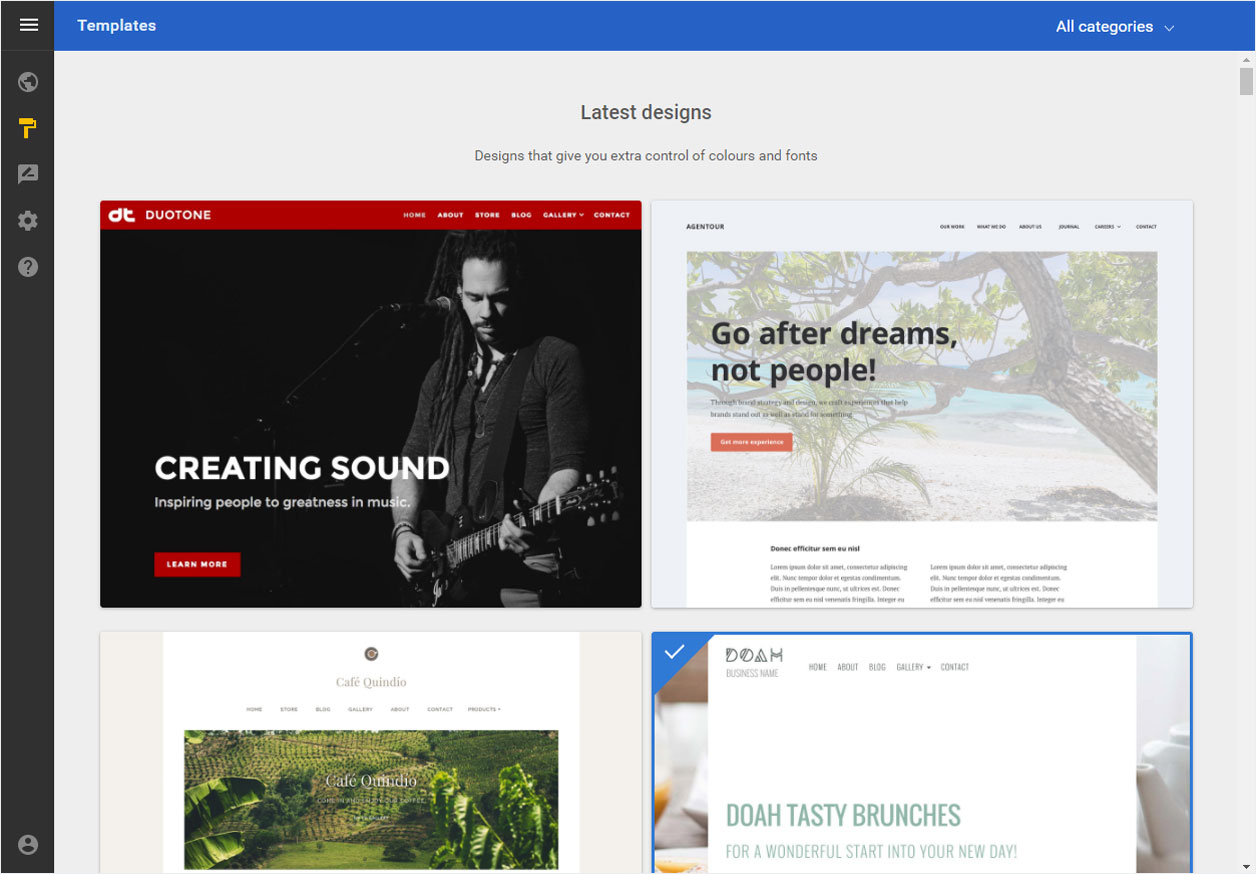
Task: Select the paint roller design icon
Action: point(28,128)
